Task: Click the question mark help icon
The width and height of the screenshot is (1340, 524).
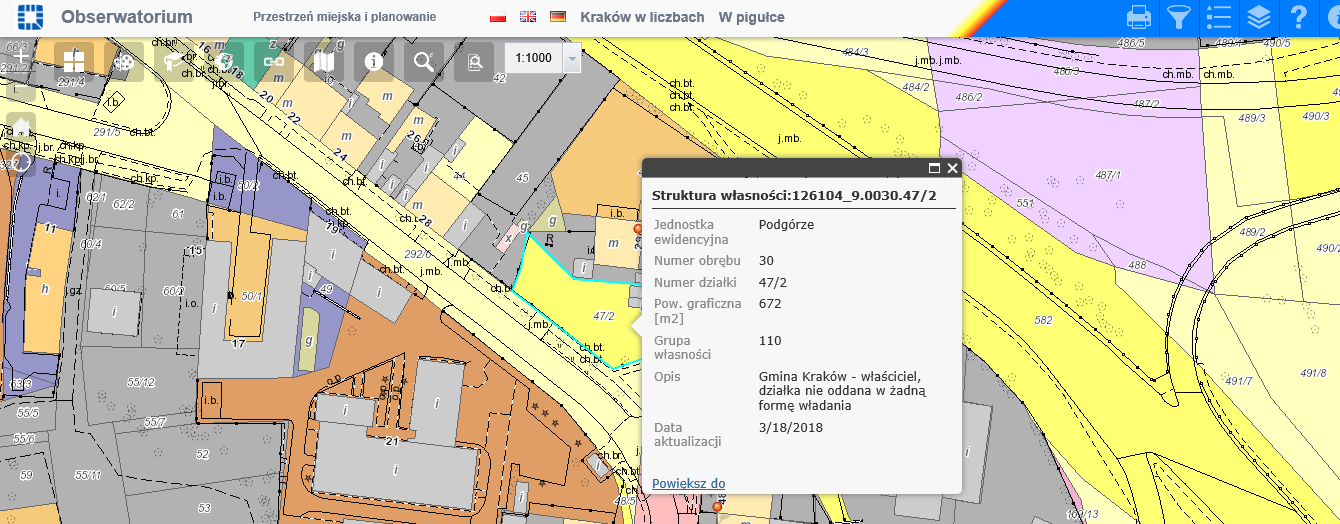Action: pos(1298,17)
